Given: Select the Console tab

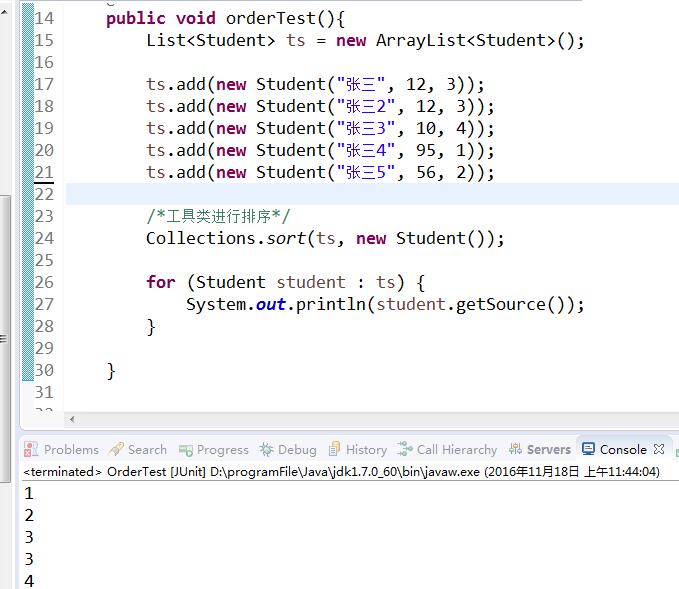Looking at the screenshot, I should tap(623, 450).
